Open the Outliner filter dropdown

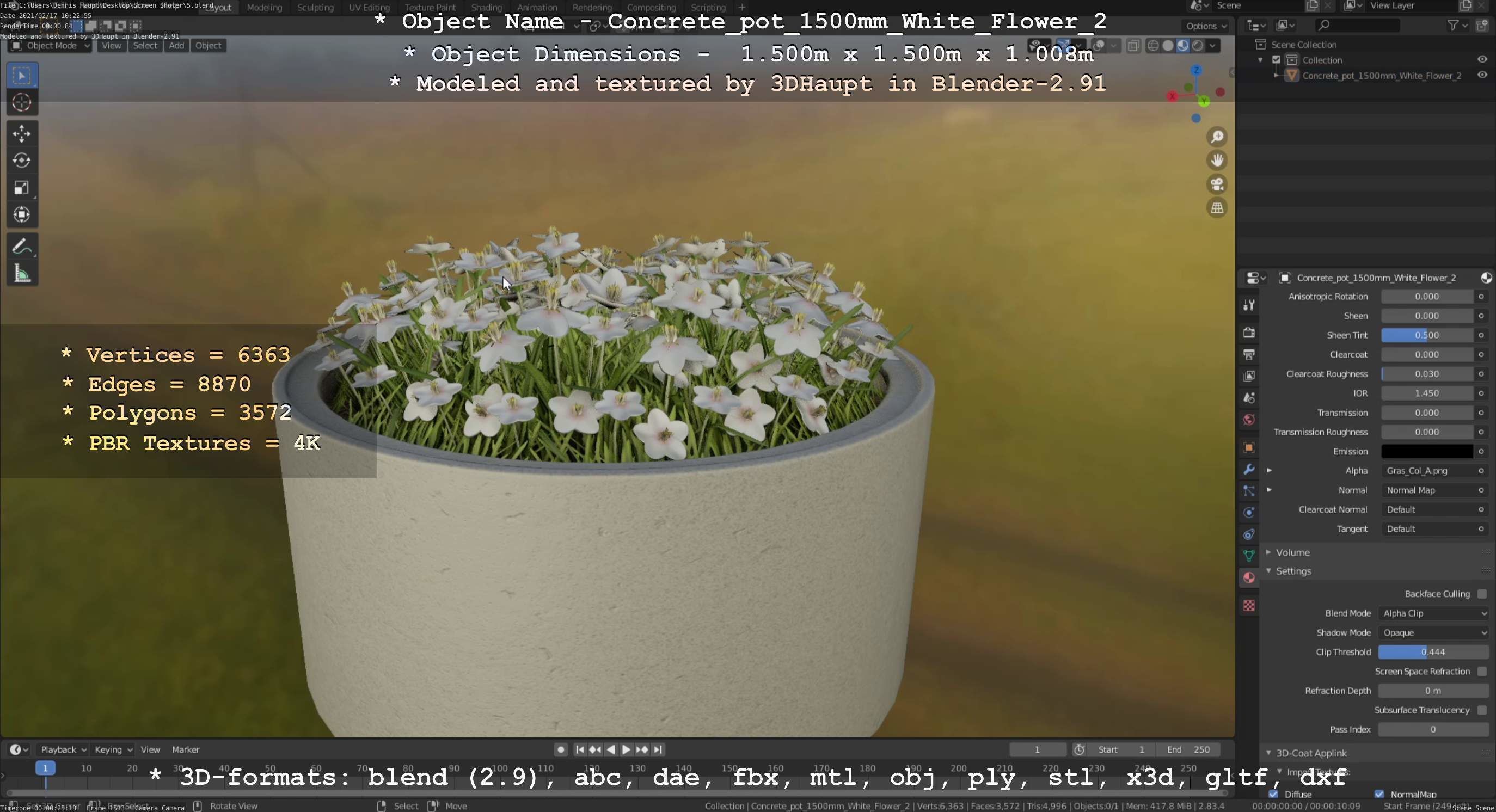(x=1458, y=26)
